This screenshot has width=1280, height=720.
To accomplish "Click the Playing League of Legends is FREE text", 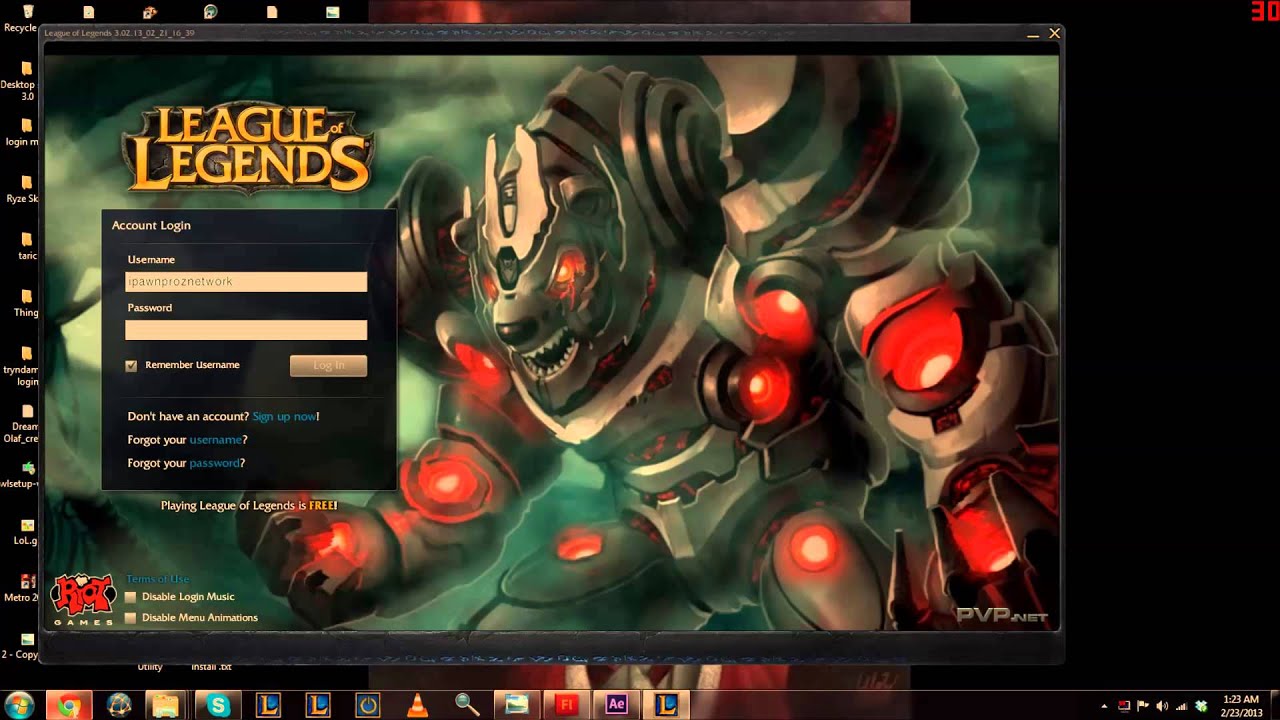I will [249, 505].
